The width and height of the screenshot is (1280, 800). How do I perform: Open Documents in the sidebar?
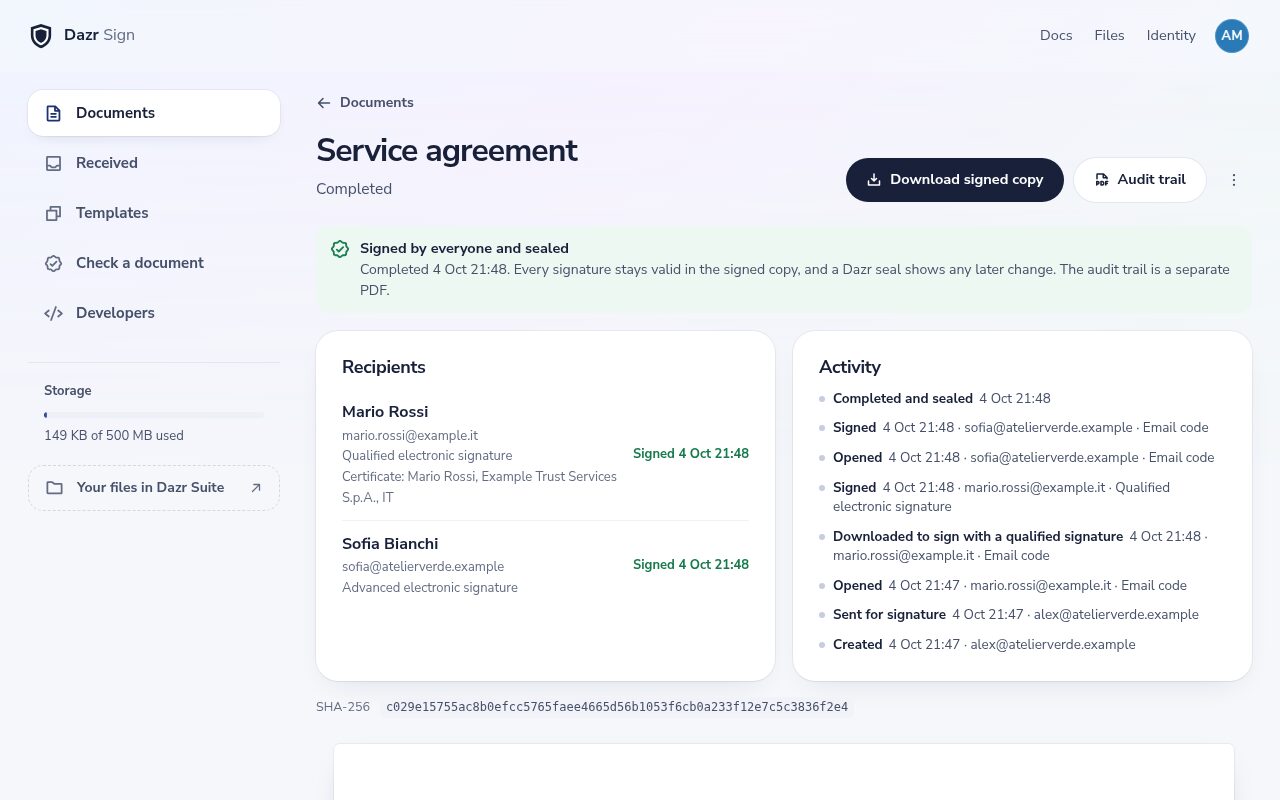pyautogui.click(x=154, y=113)
